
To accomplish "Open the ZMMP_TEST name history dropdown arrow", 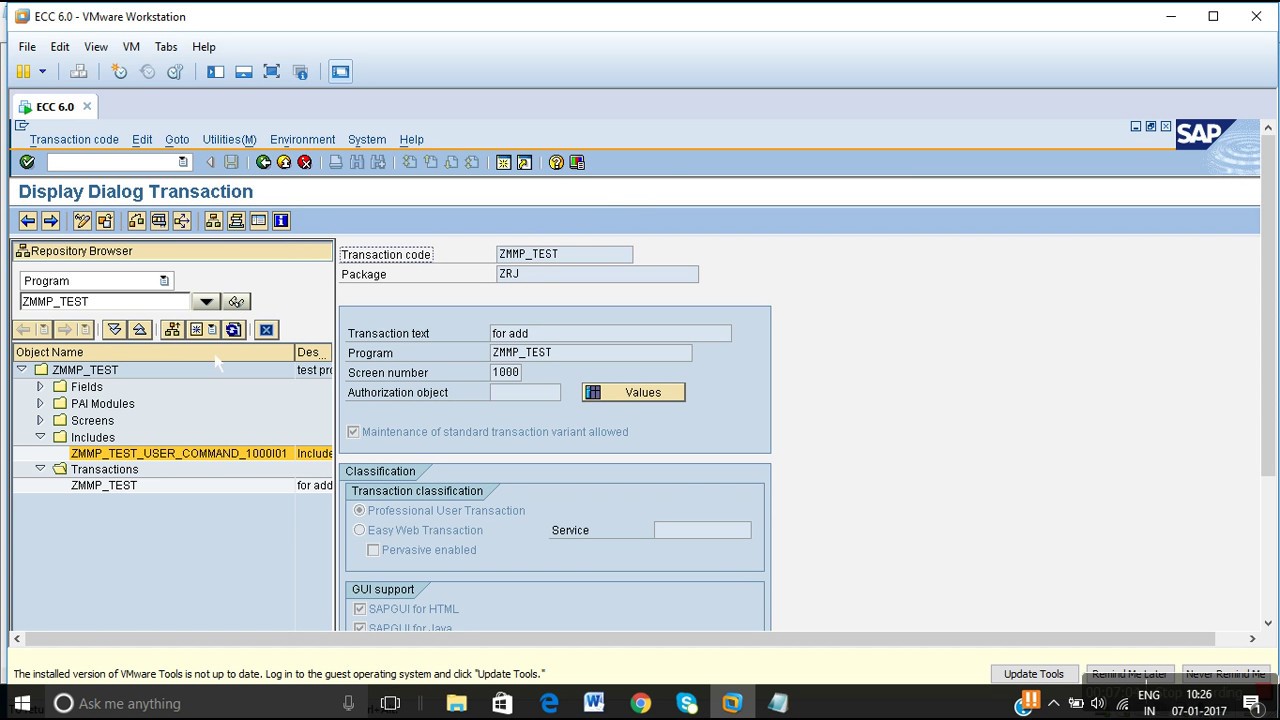I will [206, 302].
